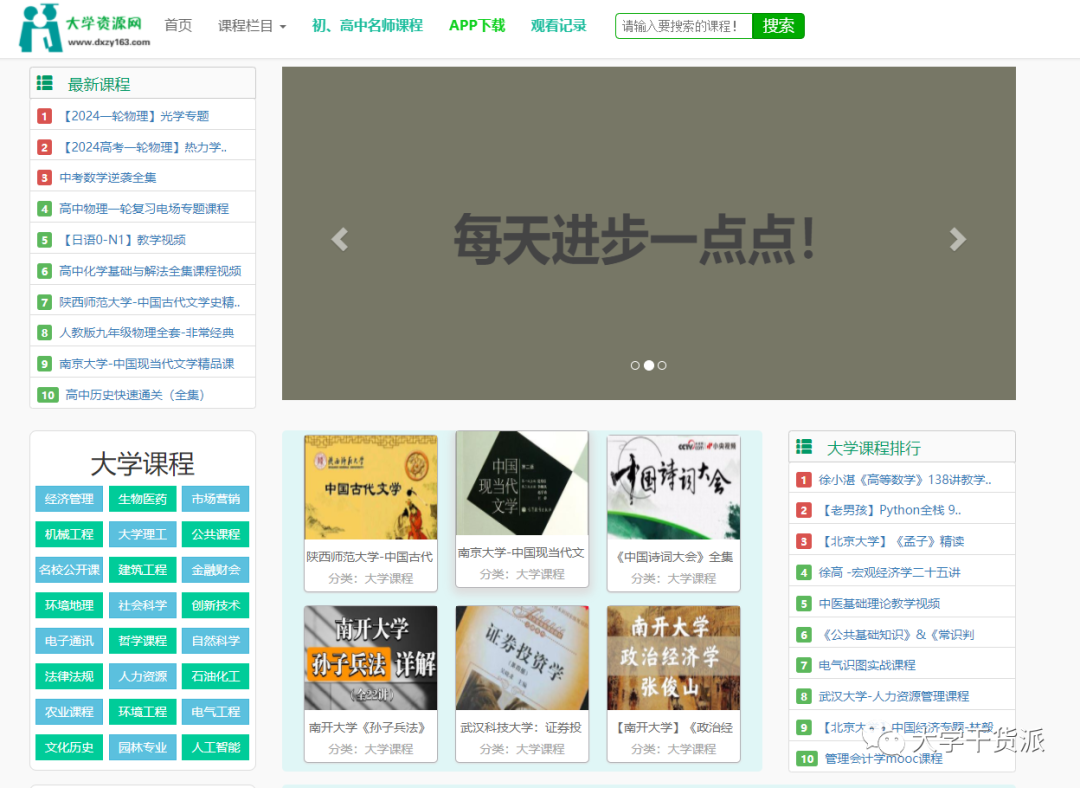Select the third carousel dot indicator
The width and height of the screenshot is (1080, 788).
pyautogui.click(x=662, y=365)
